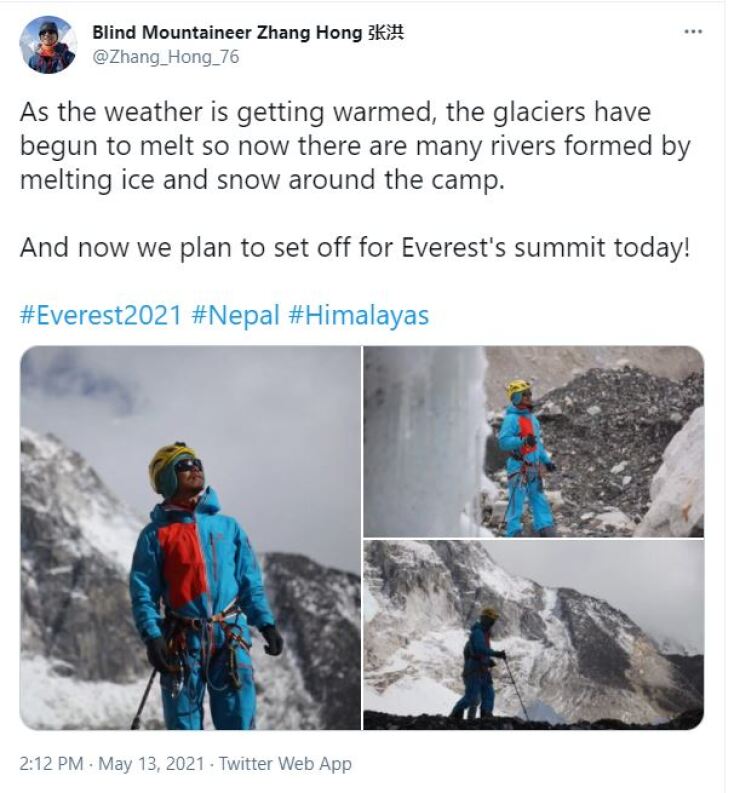Click the red scarf in the large photo
This screenshot has width=734, height=793.
click(183, 563)
